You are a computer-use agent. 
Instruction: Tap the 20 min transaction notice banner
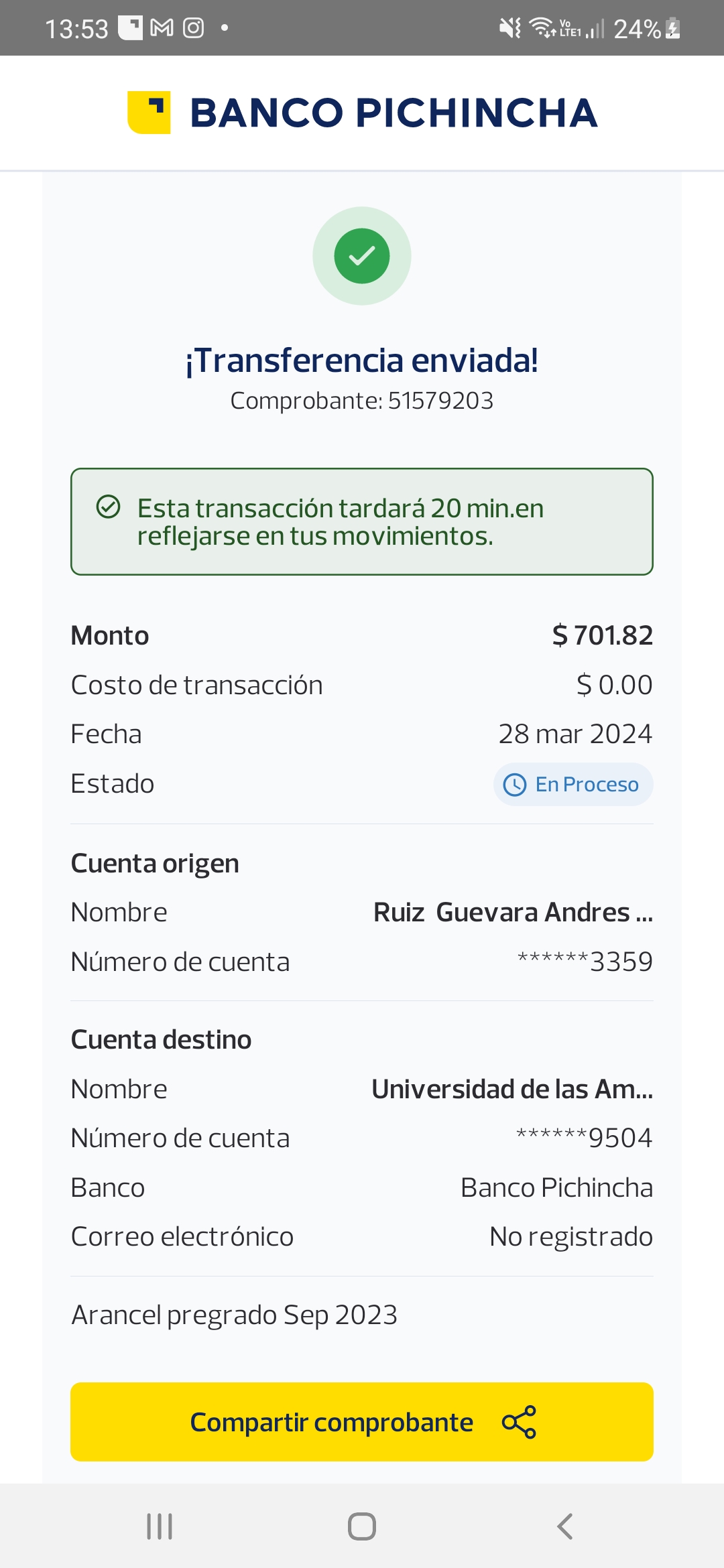coord(362,521)
